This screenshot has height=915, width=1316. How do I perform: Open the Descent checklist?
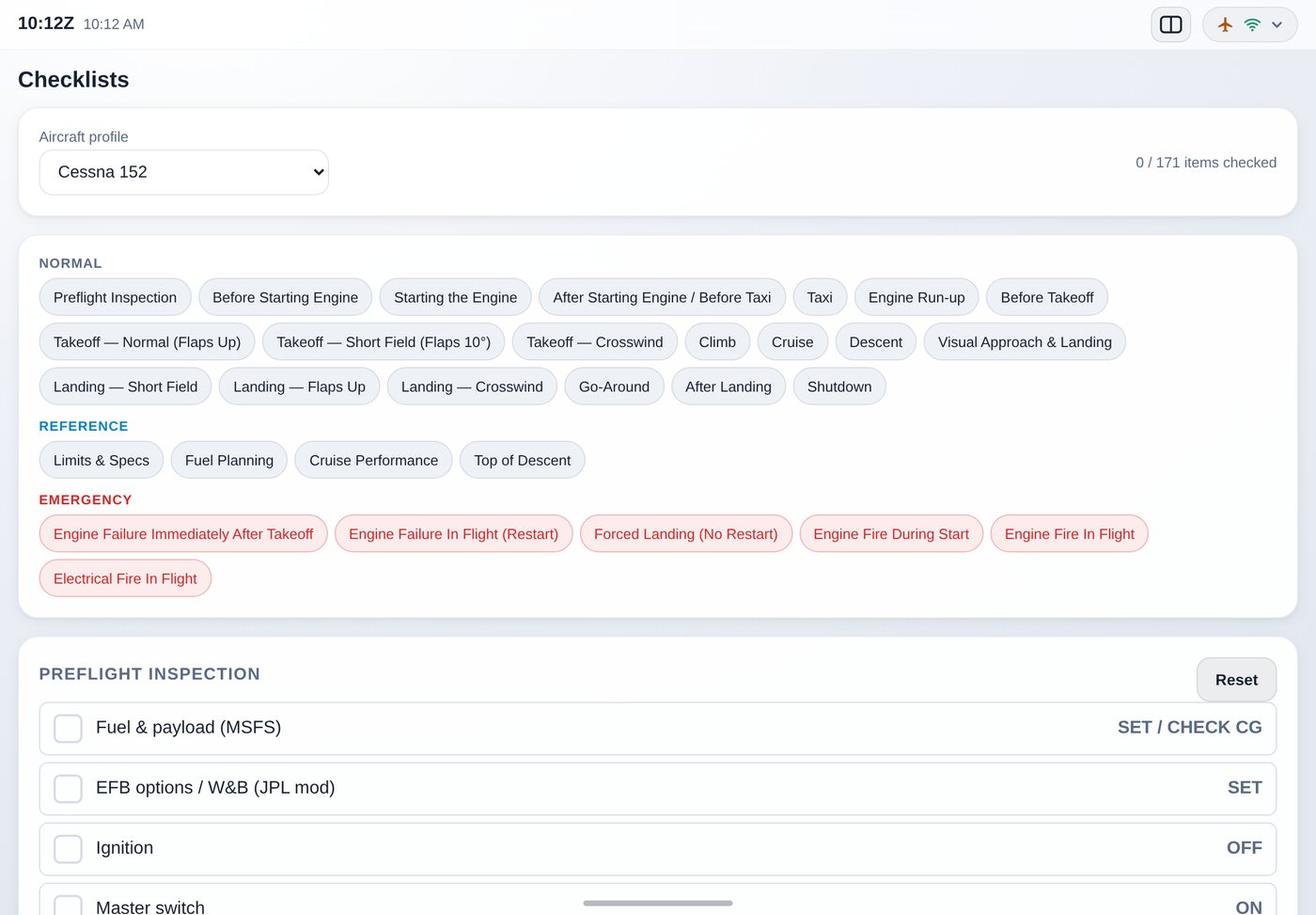point(876,342)
